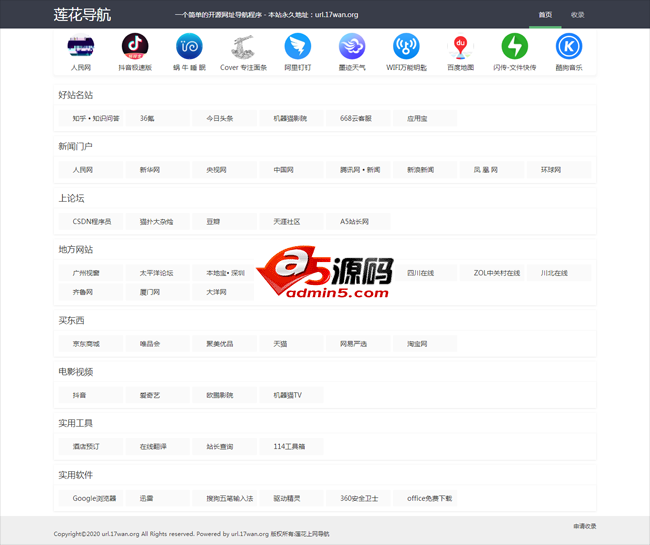Click 申请收录 in the footer
Screen dimensions: 650x545
point(585,526)
